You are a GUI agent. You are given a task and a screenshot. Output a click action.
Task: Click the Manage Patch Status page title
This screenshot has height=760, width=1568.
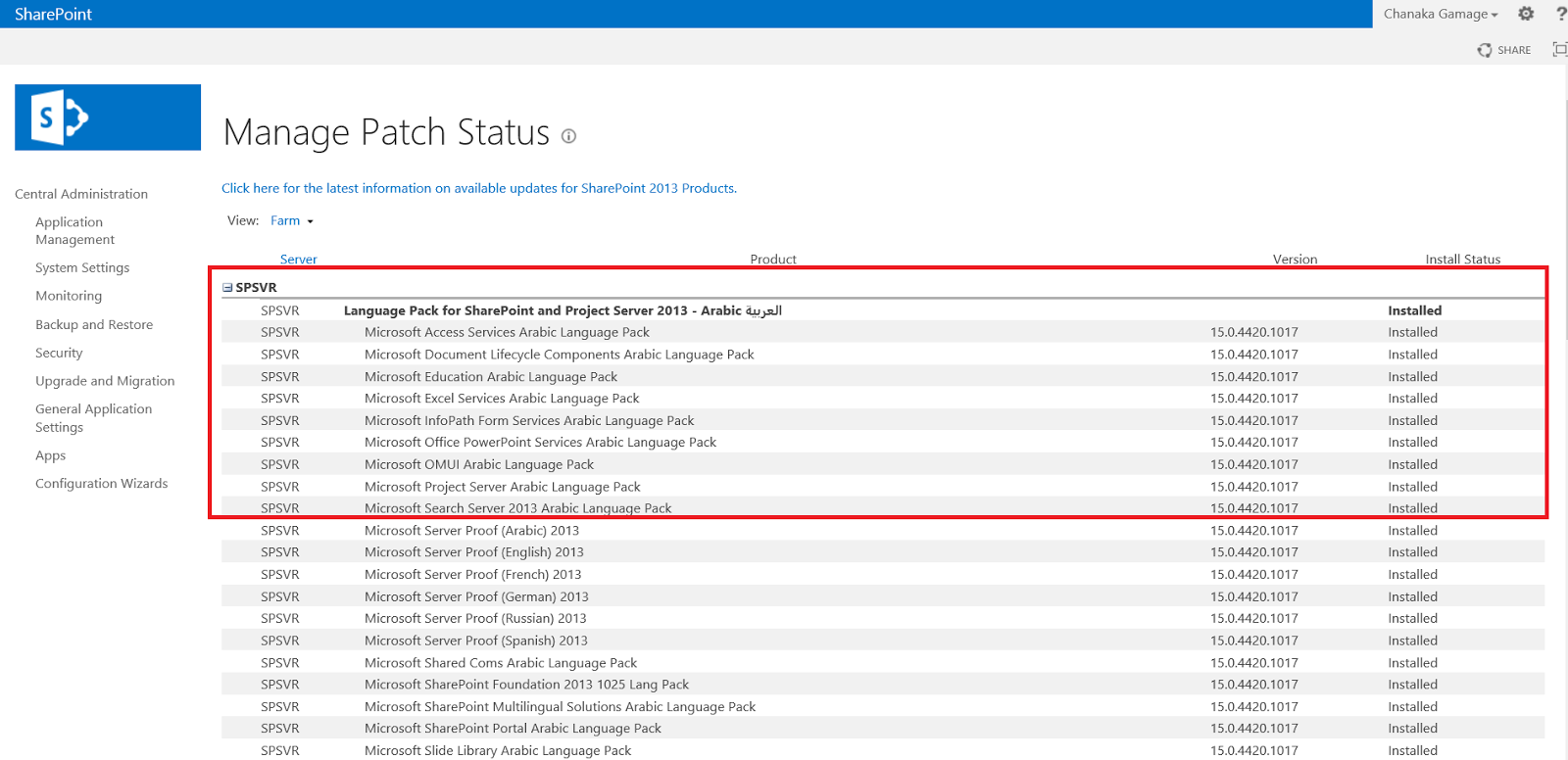click(387, 132)
